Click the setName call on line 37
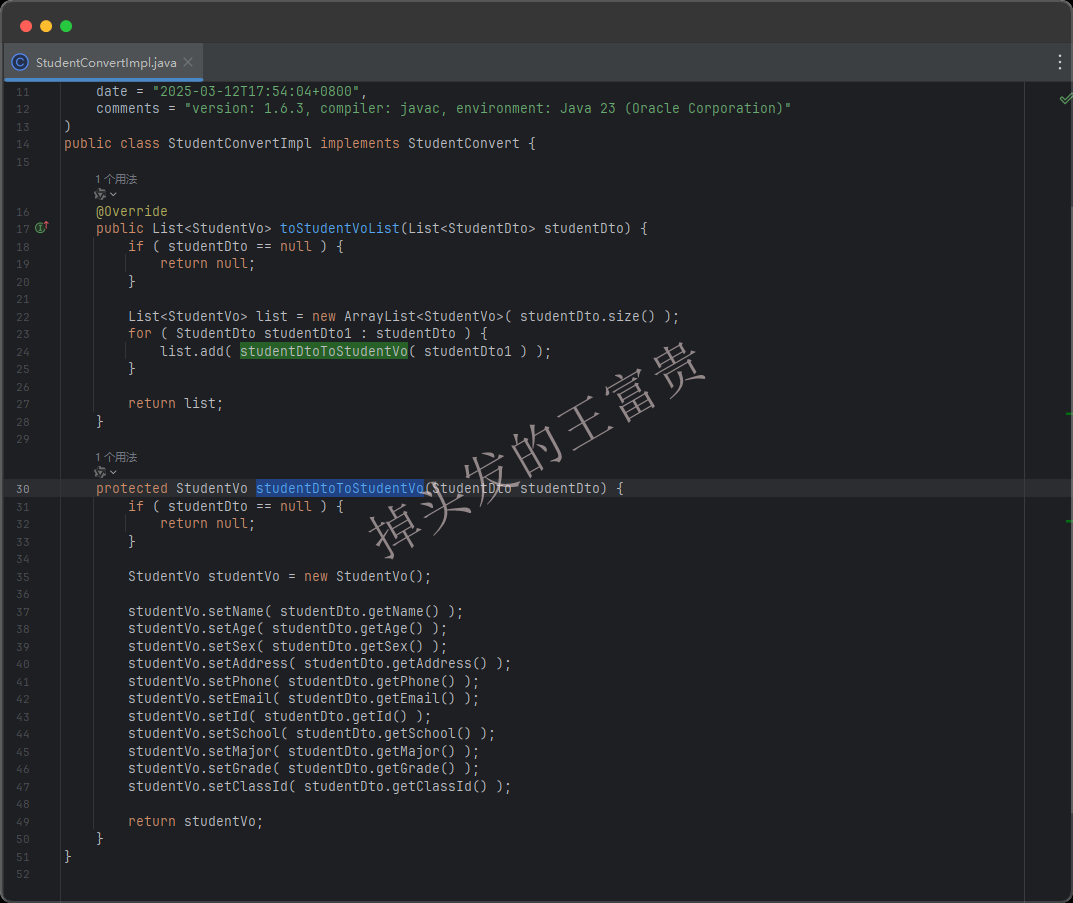 pyautogui.click(x=295, y=612)
